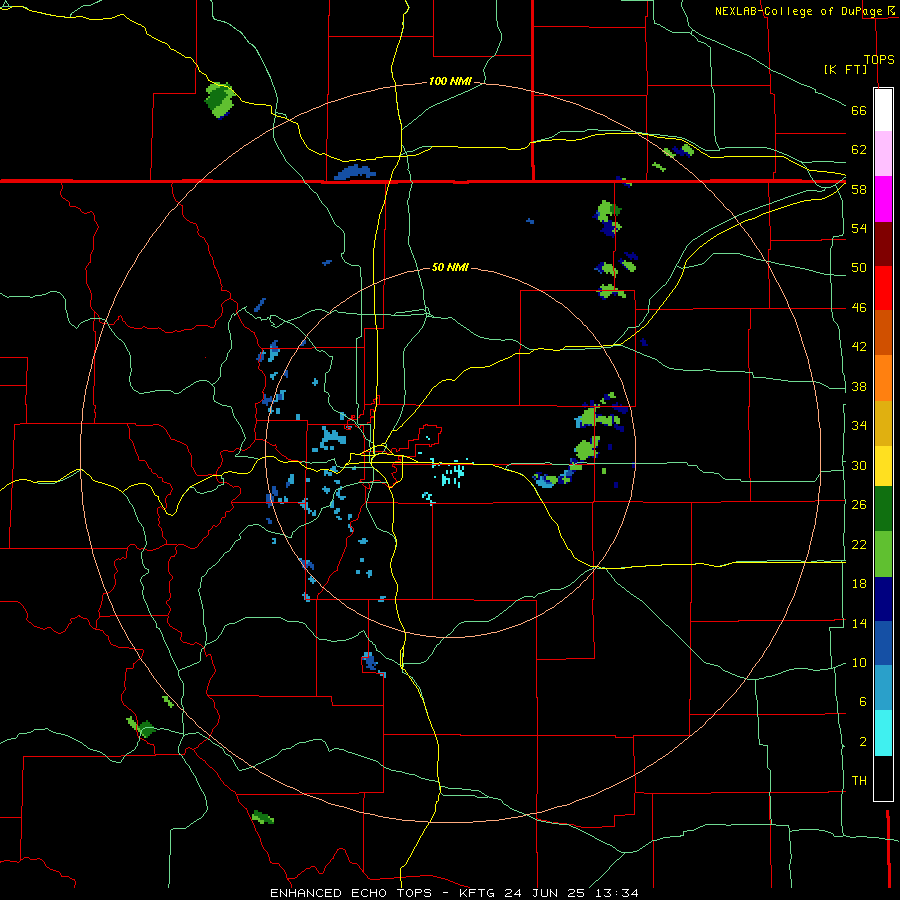Click the 24 JUN 25 date stamp

pyautogui.click(x=545, y=893)
